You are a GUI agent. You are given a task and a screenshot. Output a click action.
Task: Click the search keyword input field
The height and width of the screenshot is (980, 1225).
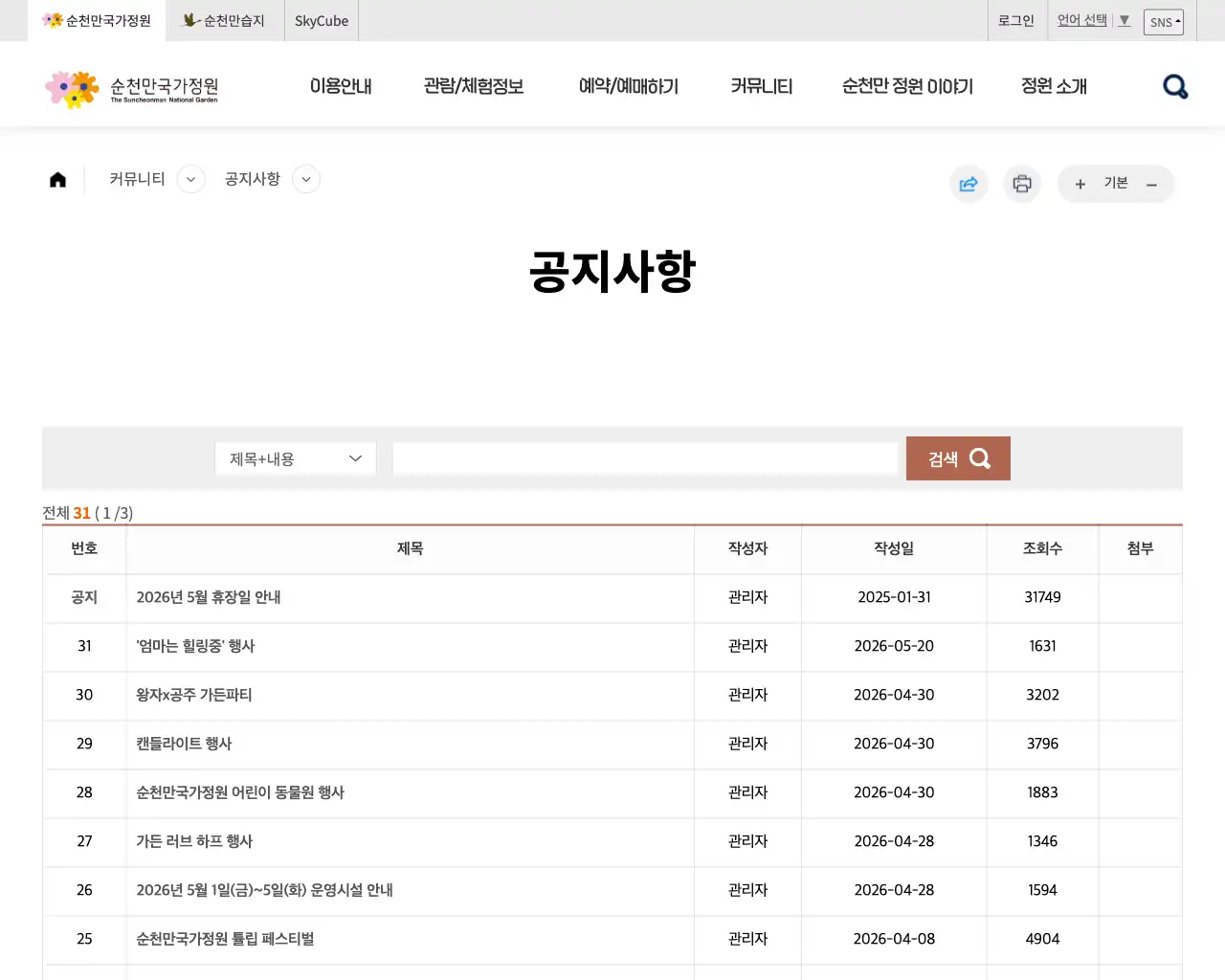coord(645,458)
